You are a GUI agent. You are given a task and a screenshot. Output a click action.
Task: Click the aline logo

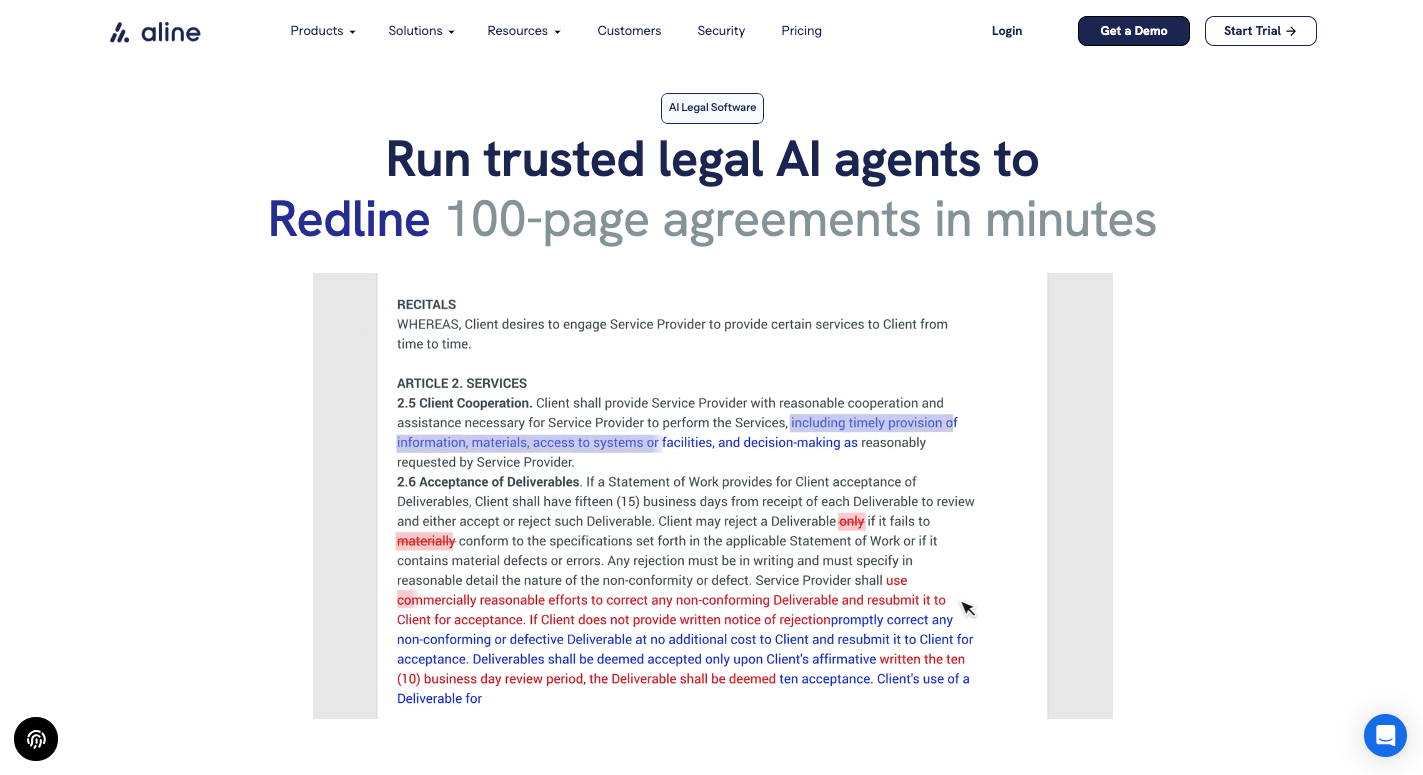[x=155, y=32]
